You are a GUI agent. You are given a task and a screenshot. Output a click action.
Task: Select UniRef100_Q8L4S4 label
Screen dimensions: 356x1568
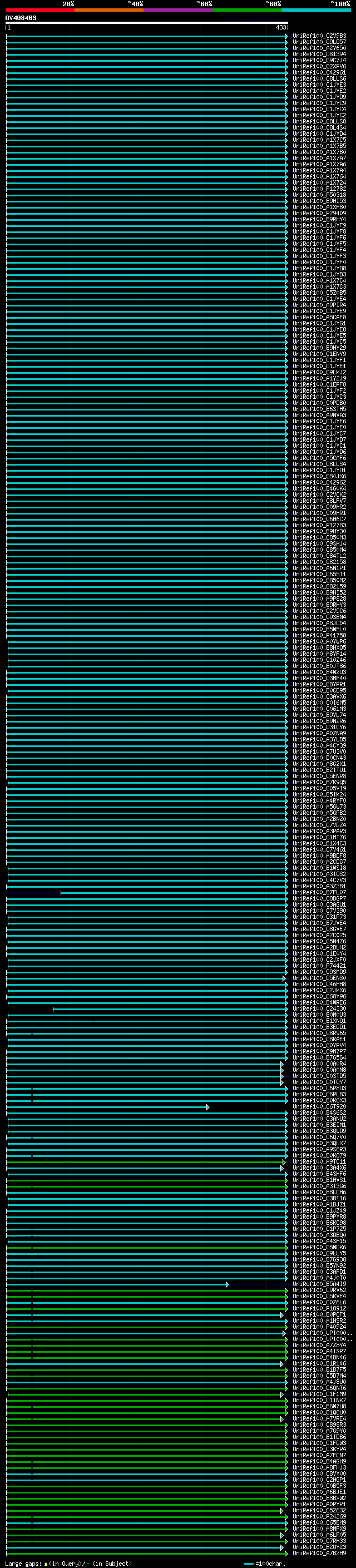point(319,128)
